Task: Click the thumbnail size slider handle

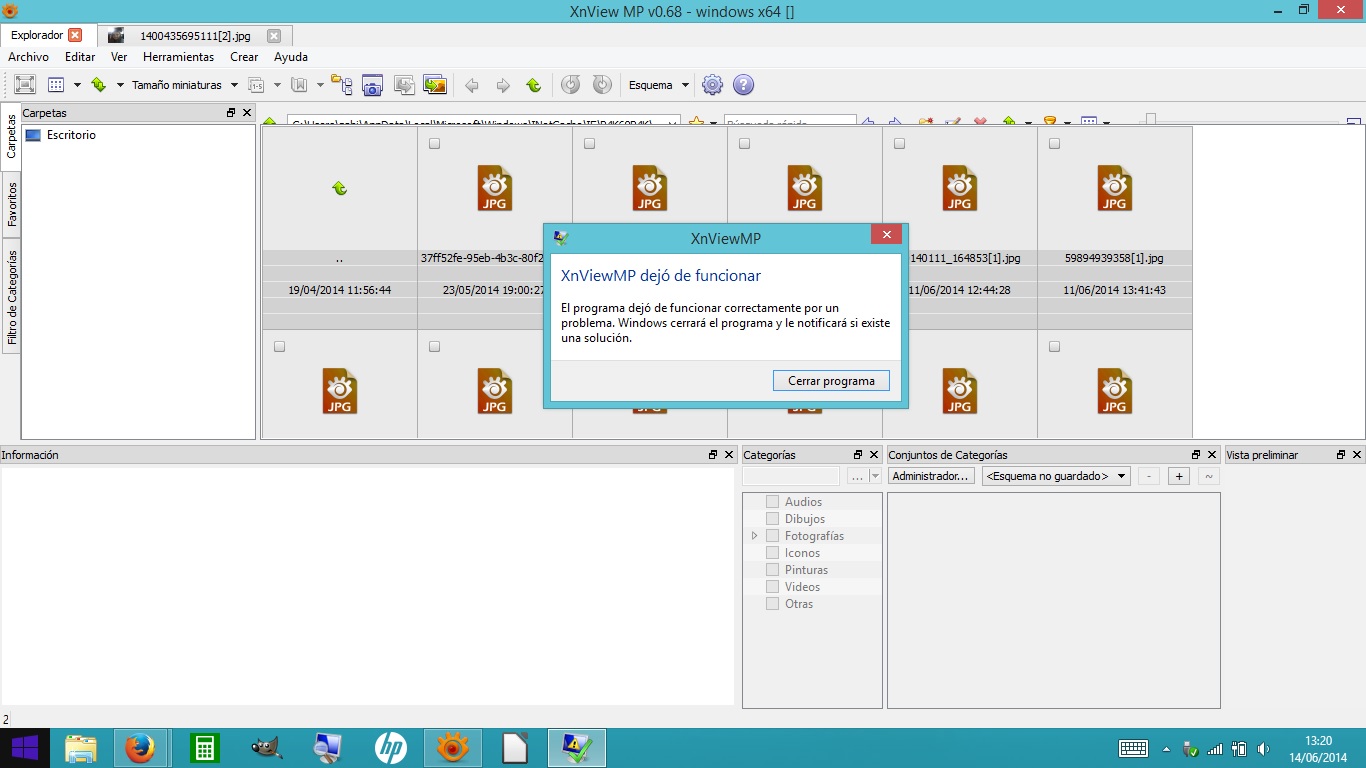Action: tap(1151, 120)
